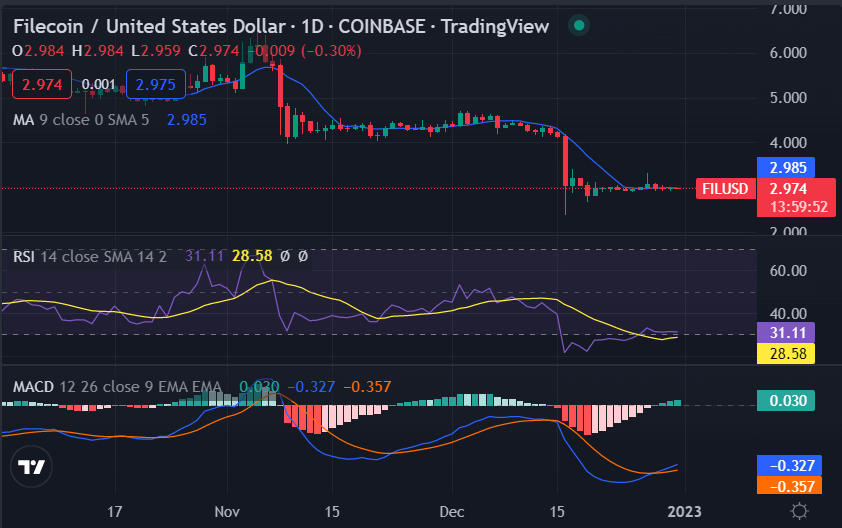842x528 pixels.
Task: Click the orange -0.357 signal axis tag
Action: [789, 486]
